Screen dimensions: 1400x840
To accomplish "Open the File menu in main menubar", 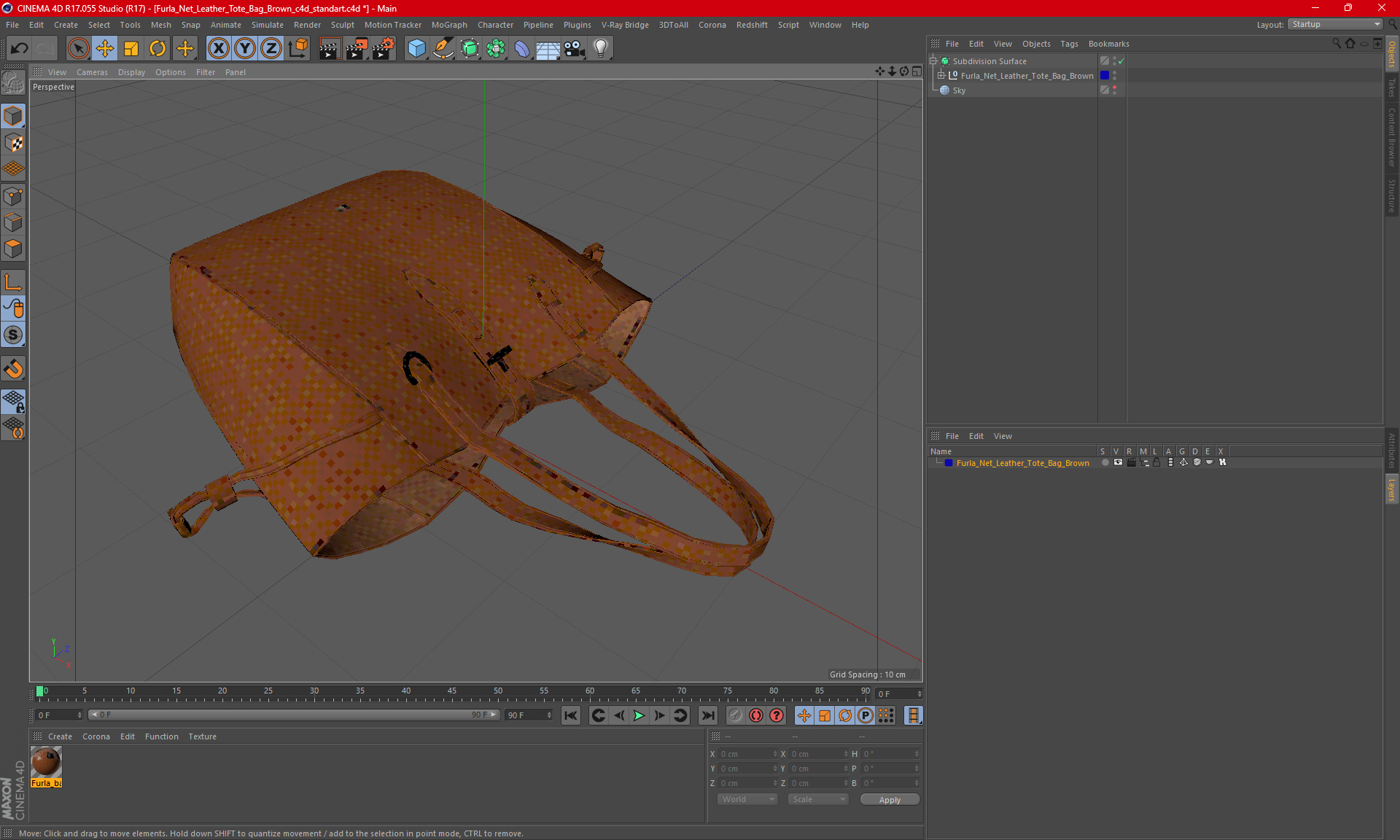I will point(12,25).
